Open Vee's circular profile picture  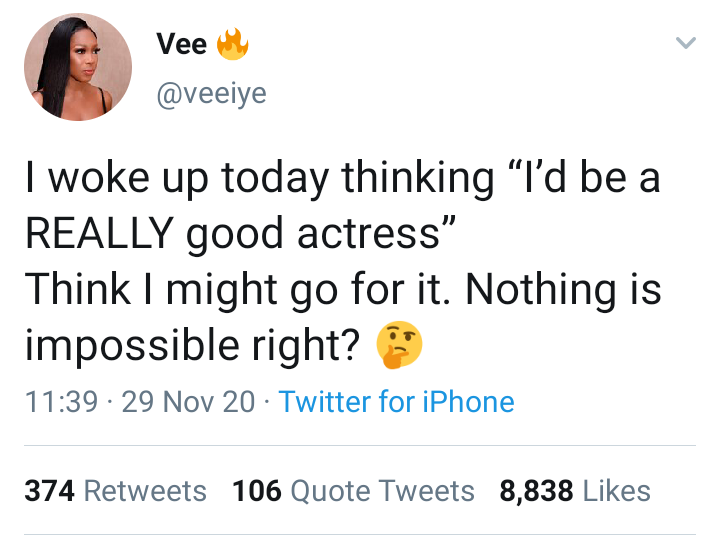click(x=78, y=67)
